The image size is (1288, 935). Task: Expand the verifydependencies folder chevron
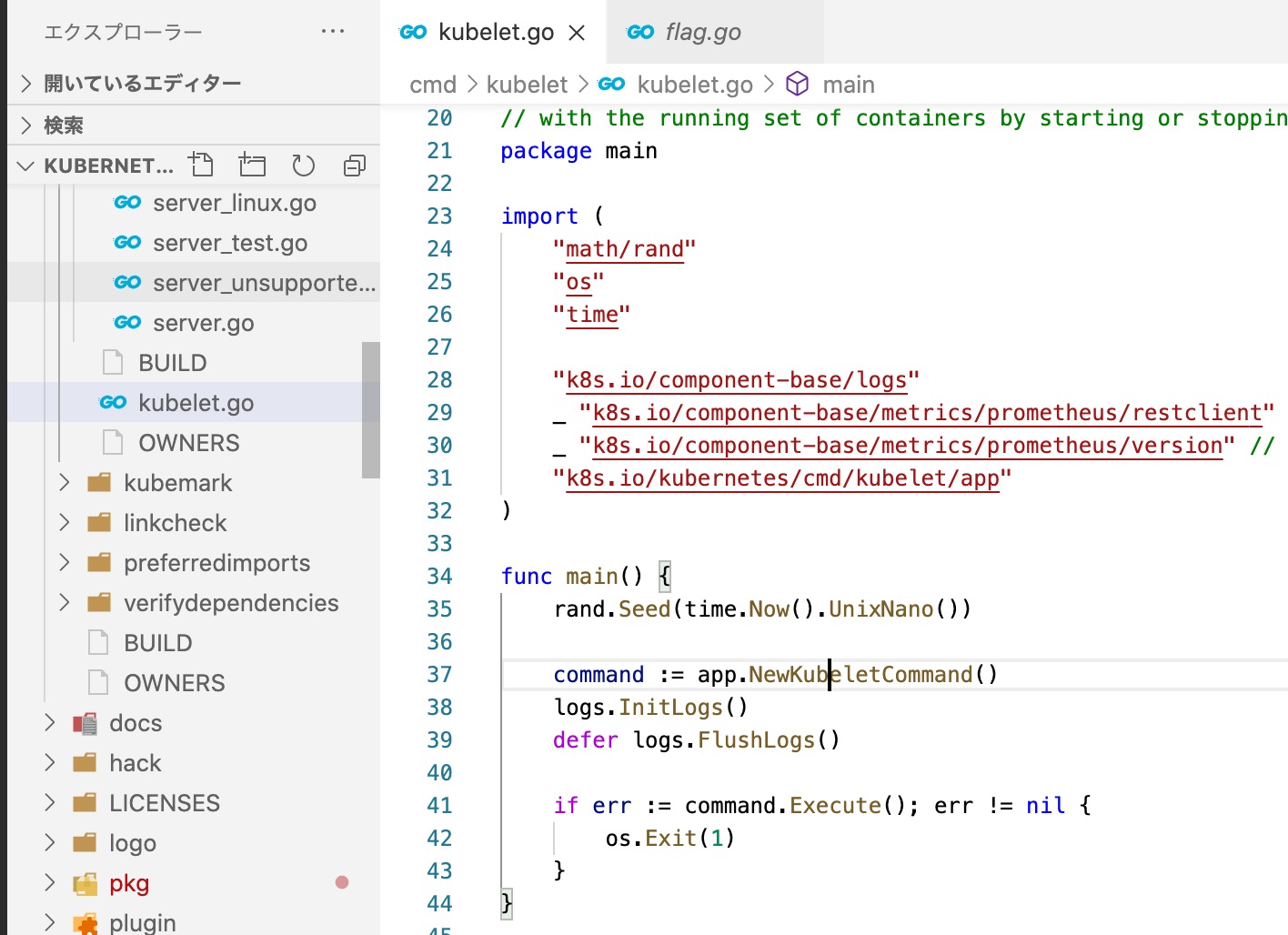[65, 602]
